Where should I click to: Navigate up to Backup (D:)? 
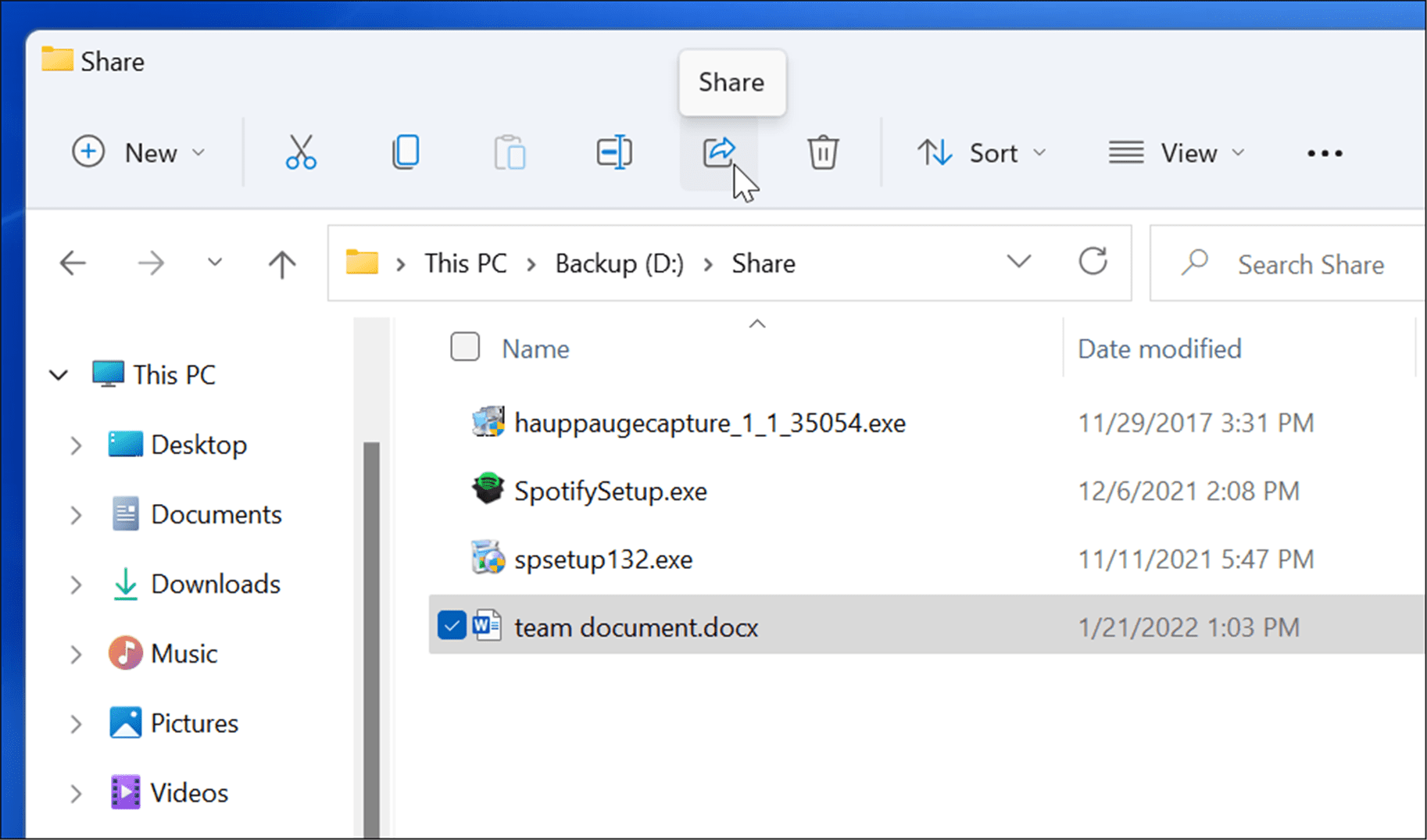(x=281, y=263)
